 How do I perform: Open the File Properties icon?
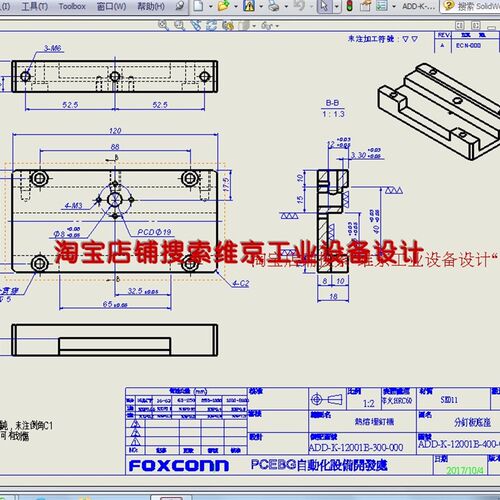click(x=365, y=6)
